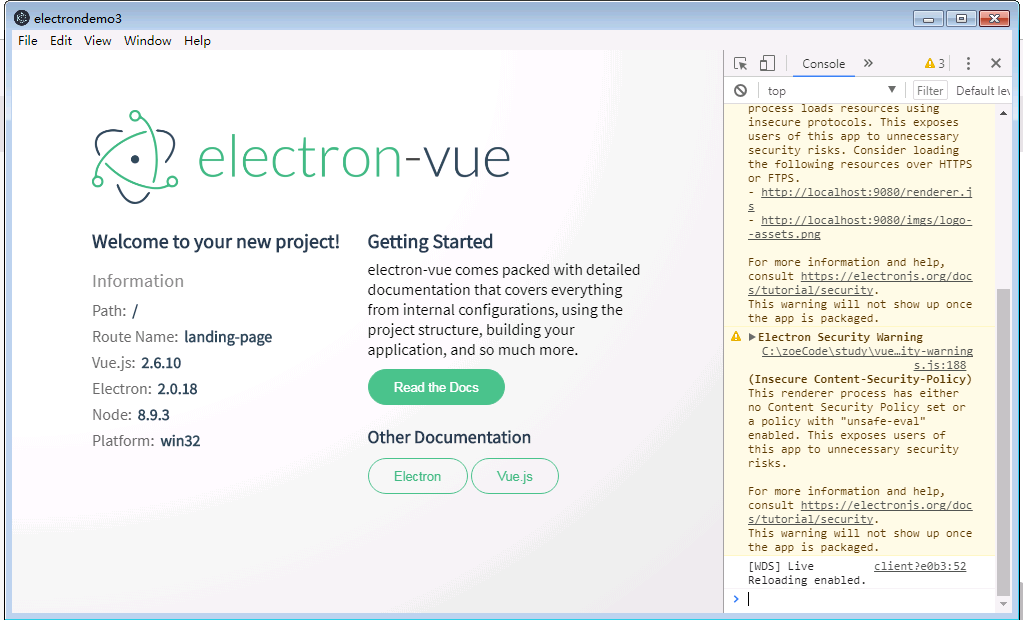The image size is (1023, 620).
Task: Click the warnings count indicator
Action: click(x=935, y=63)
